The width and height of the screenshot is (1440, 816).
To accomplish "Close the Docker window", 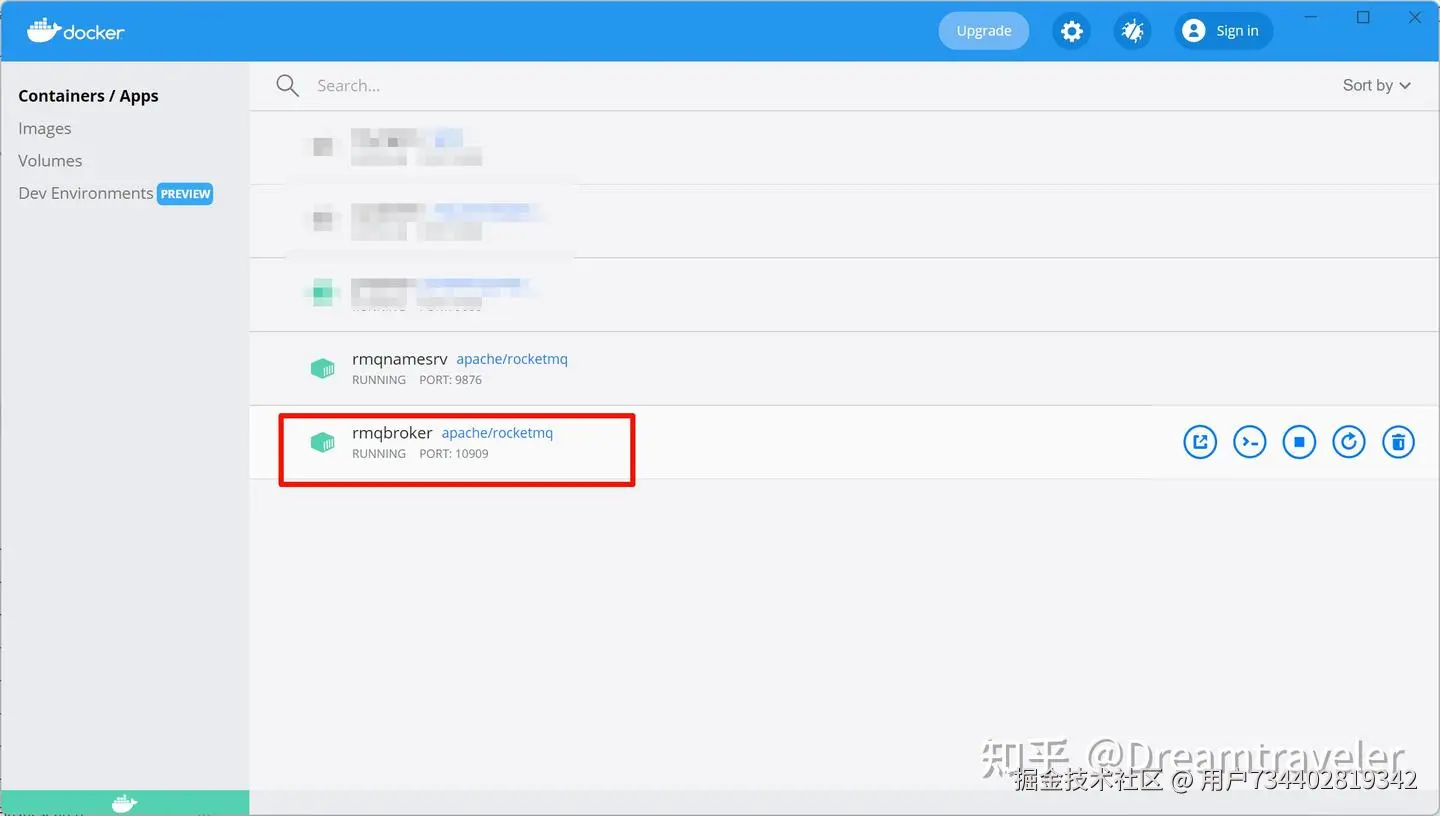I will (1415, 18).
